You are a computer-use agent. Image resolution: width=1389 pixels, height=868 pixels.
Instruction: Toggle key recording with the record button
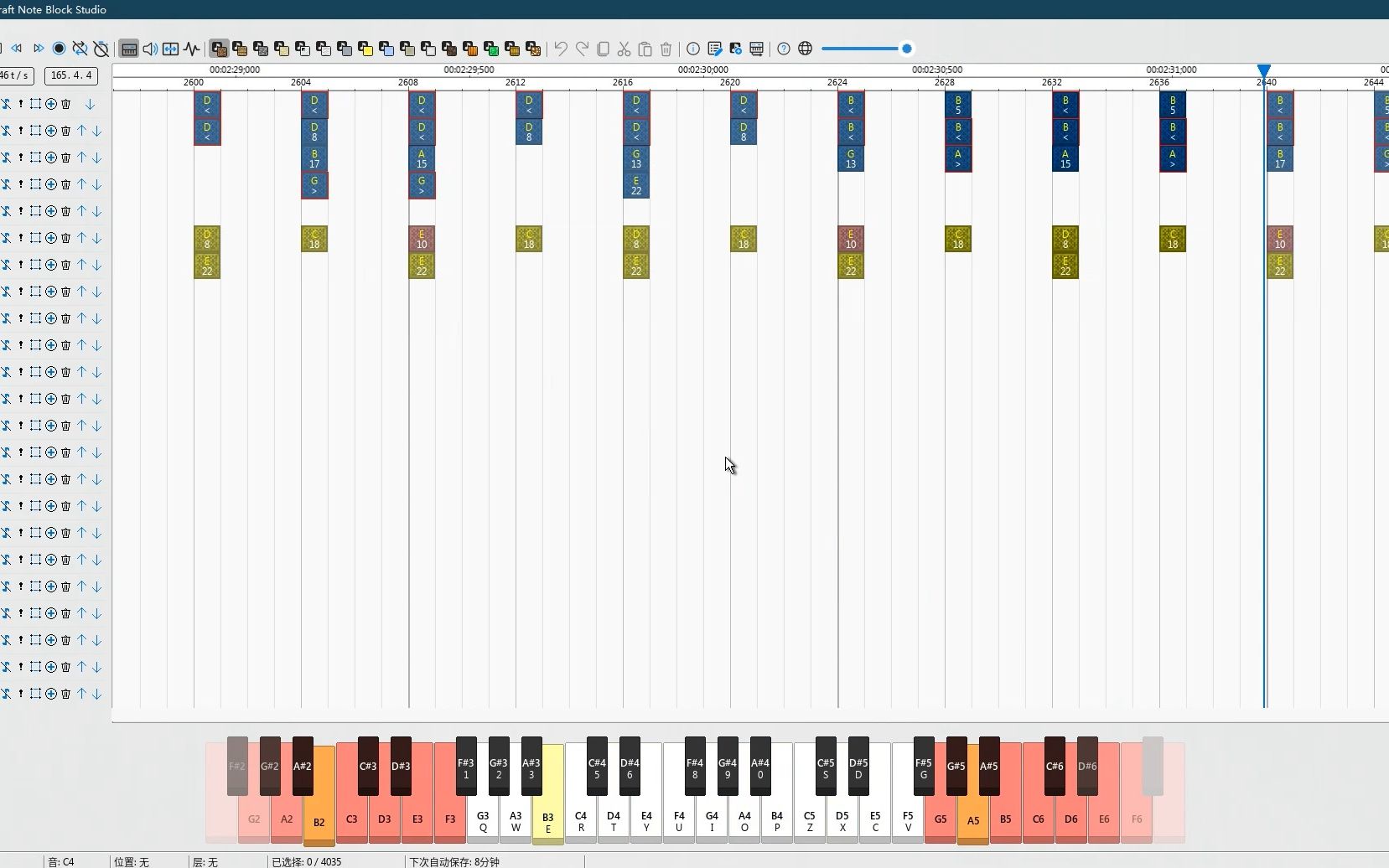(x=59, y=49)
